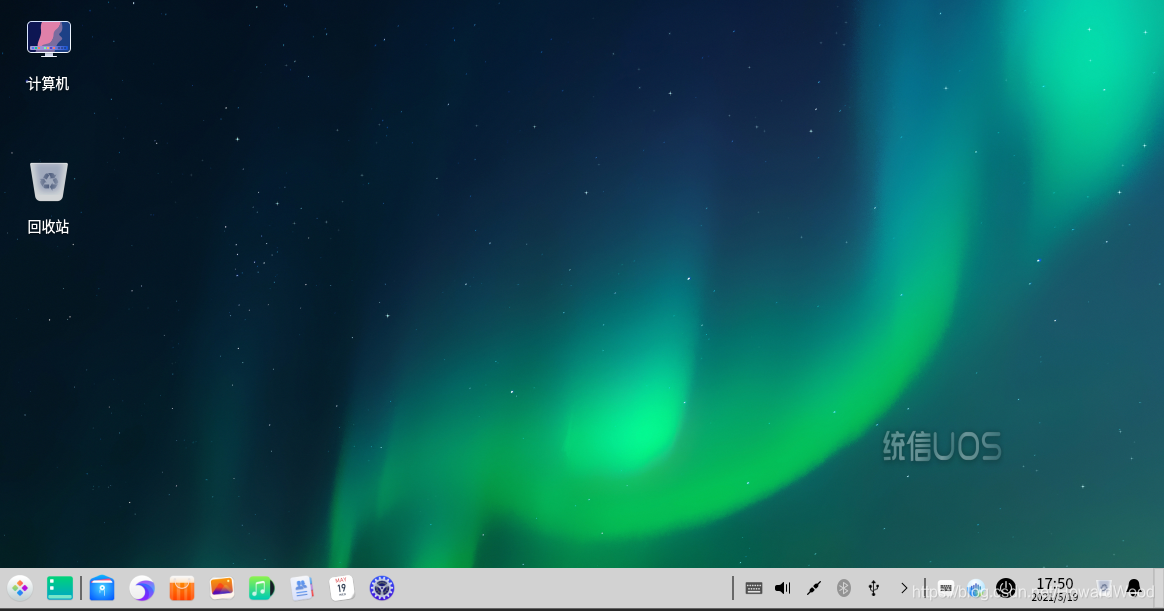
Task: Open the album image viewer dock icon
Action: (221, 588)
